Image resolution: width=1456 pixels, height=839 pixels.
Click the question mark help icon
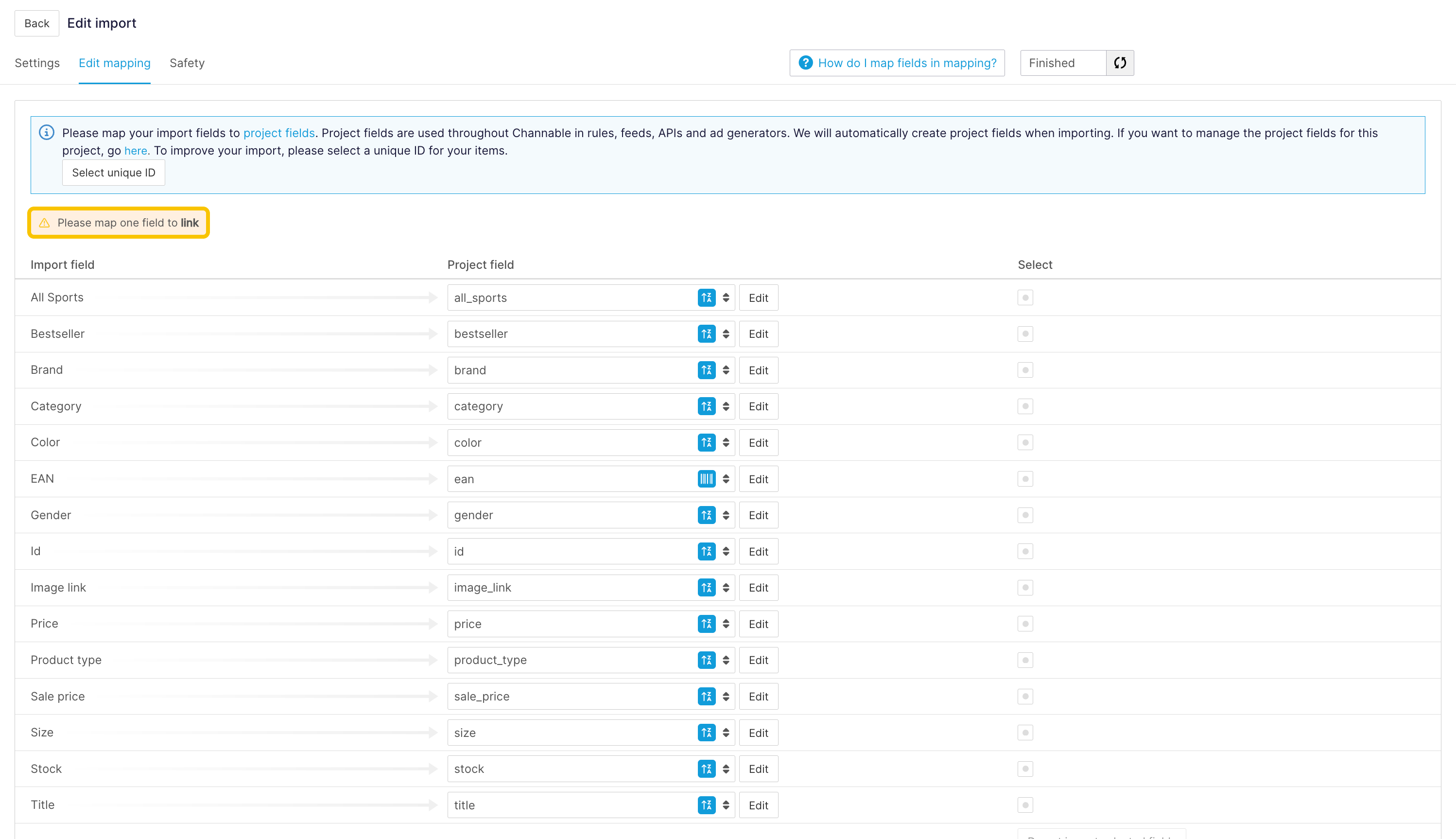tap(805, 63)
